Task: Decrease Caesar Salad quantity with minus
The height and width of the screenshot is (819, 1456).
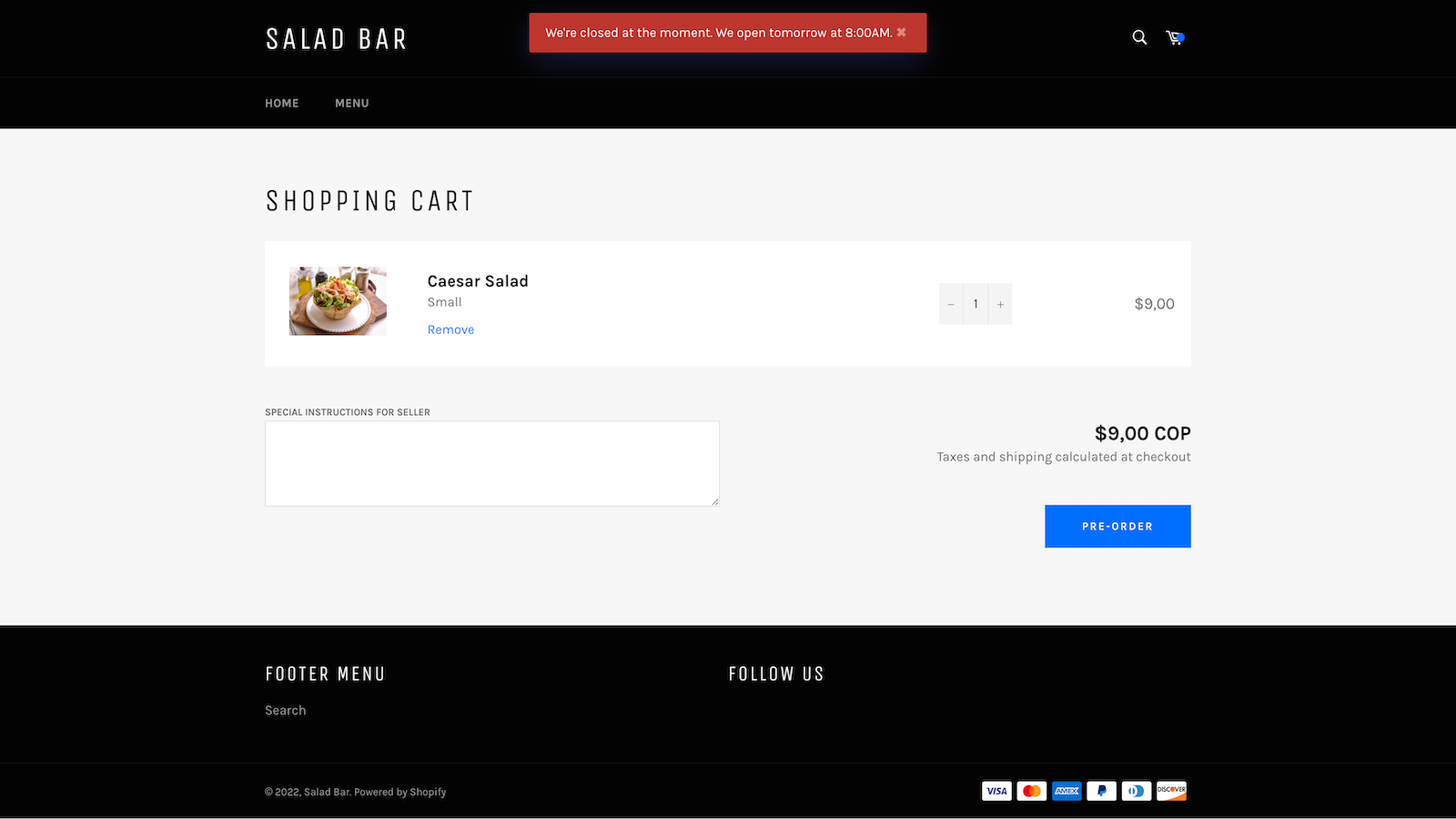Action: click(951, 304)
